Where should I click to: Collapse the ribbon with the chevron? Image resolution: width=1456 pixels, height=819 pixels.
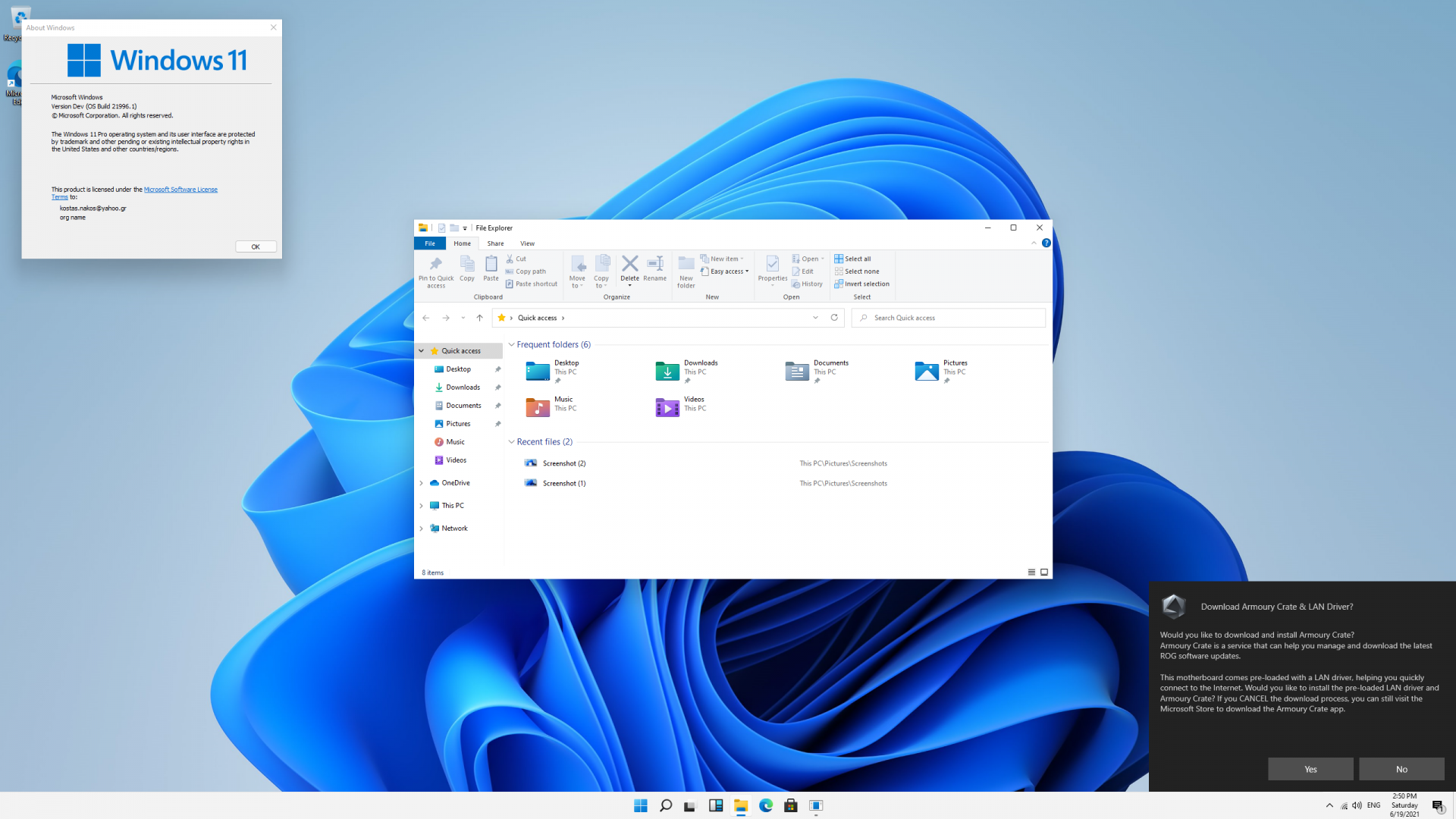[1034, 243]
